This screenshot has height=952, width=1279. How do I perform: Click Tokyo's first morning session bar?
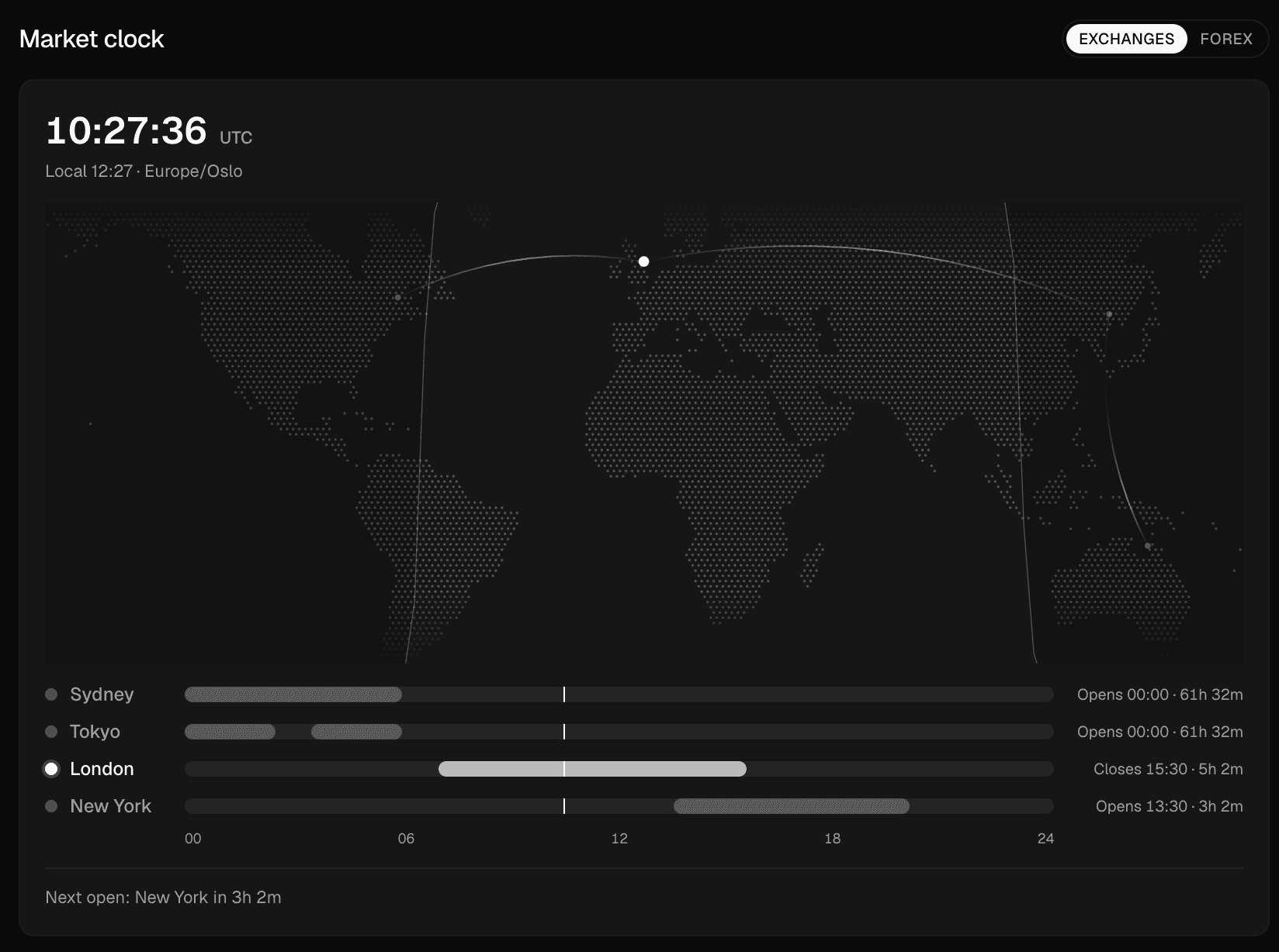pos(230,732)
